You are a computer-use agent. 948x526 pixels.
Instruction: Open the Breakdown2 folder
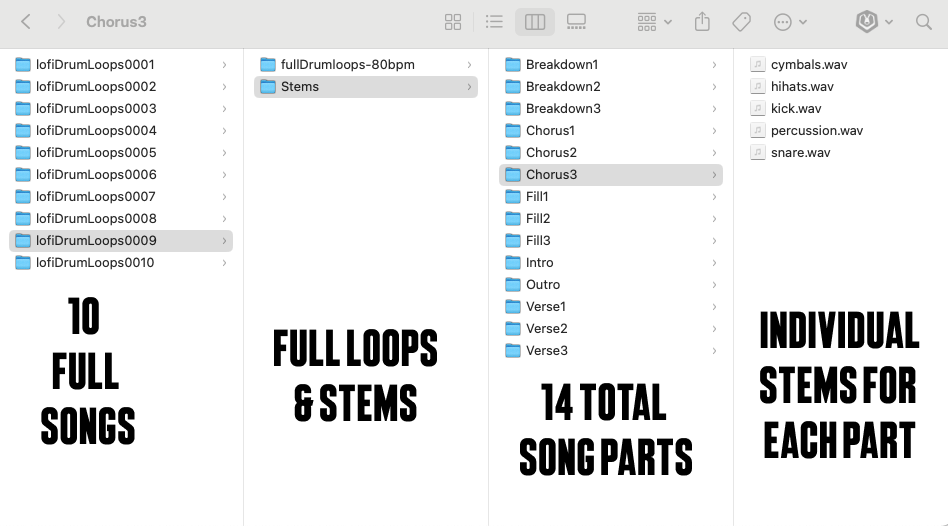pyautogui.click(x=563, y=87)
